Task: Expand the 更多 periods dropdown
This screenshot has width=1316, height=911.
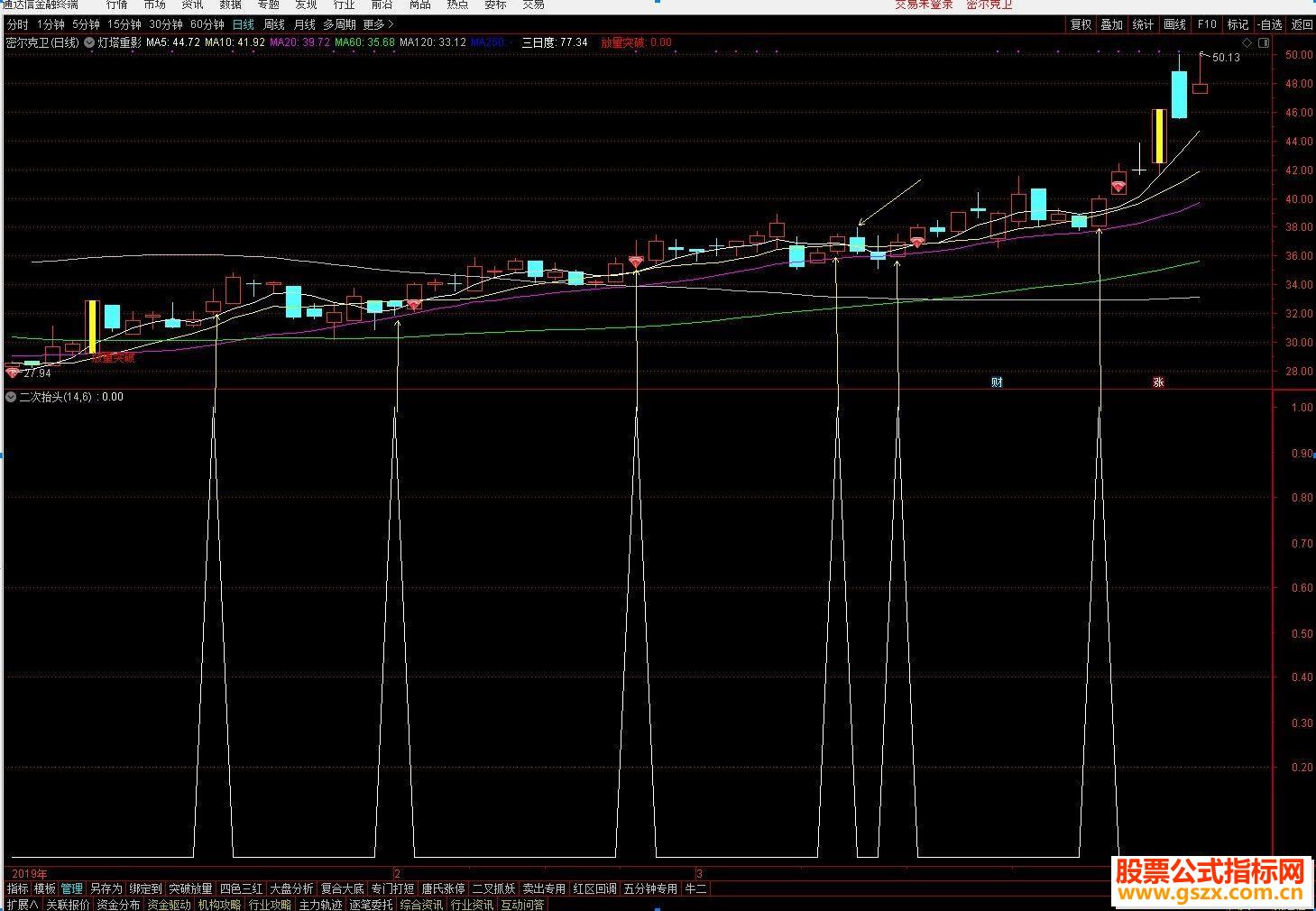Action: 378,25
